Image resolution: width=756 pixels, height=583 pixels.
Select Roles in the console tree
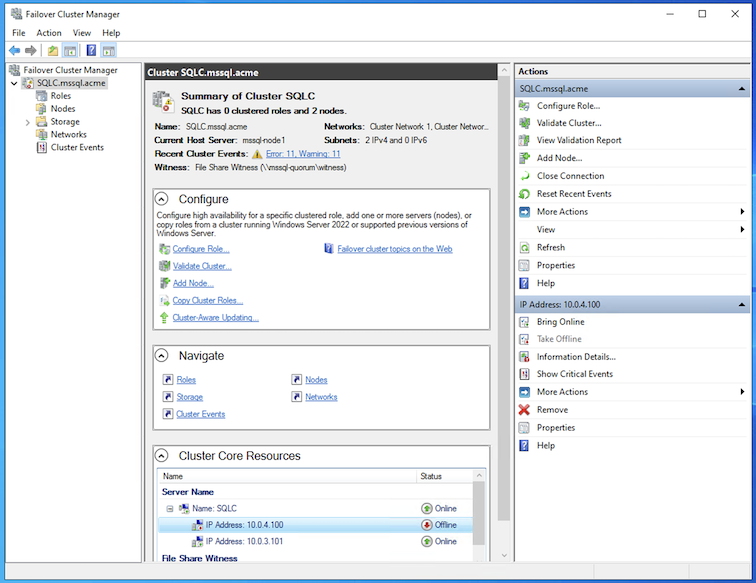(x=61, y=96)
